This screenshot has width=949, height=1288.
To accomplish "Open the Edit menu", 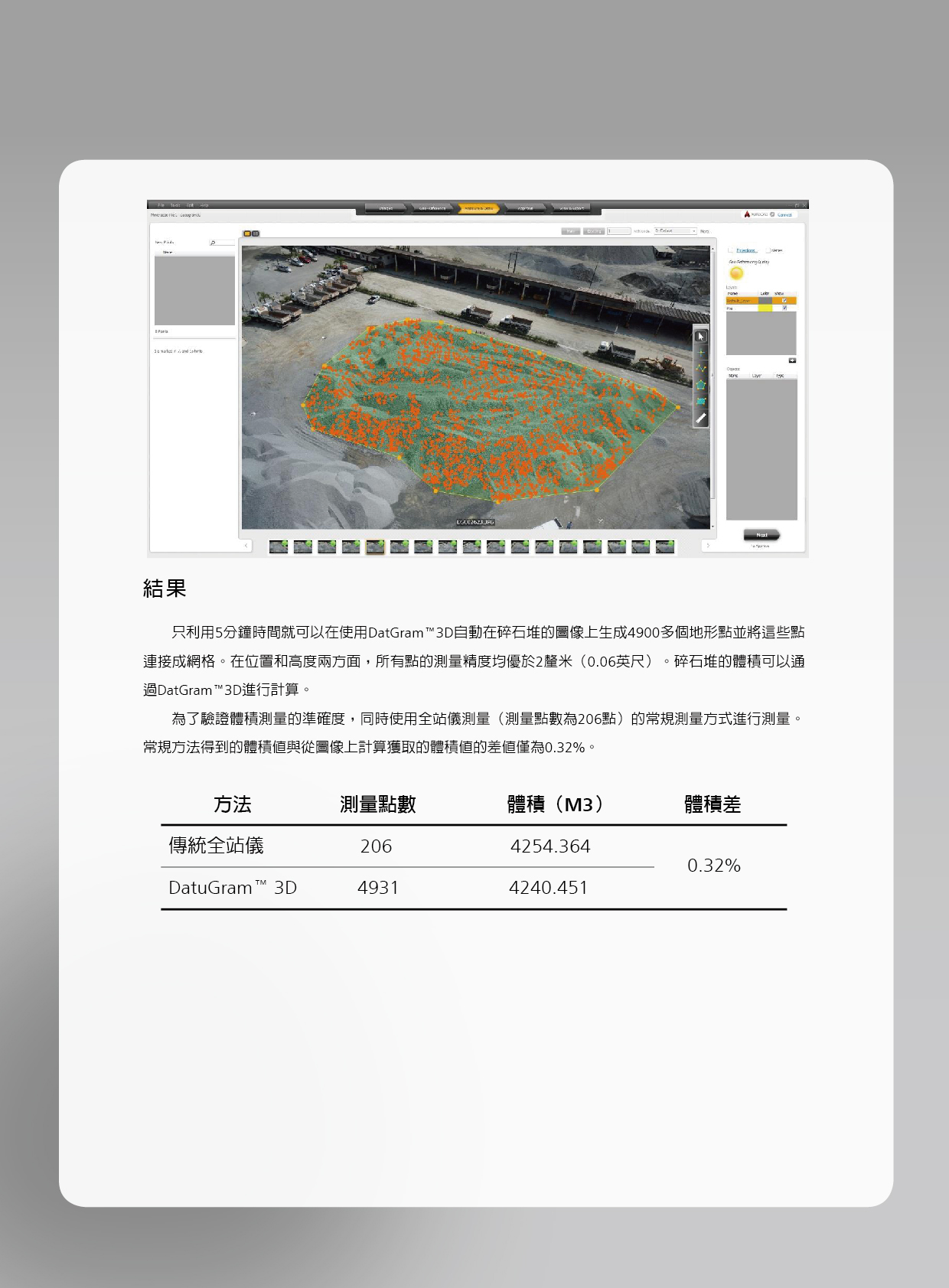I will [x=190, y=205].
